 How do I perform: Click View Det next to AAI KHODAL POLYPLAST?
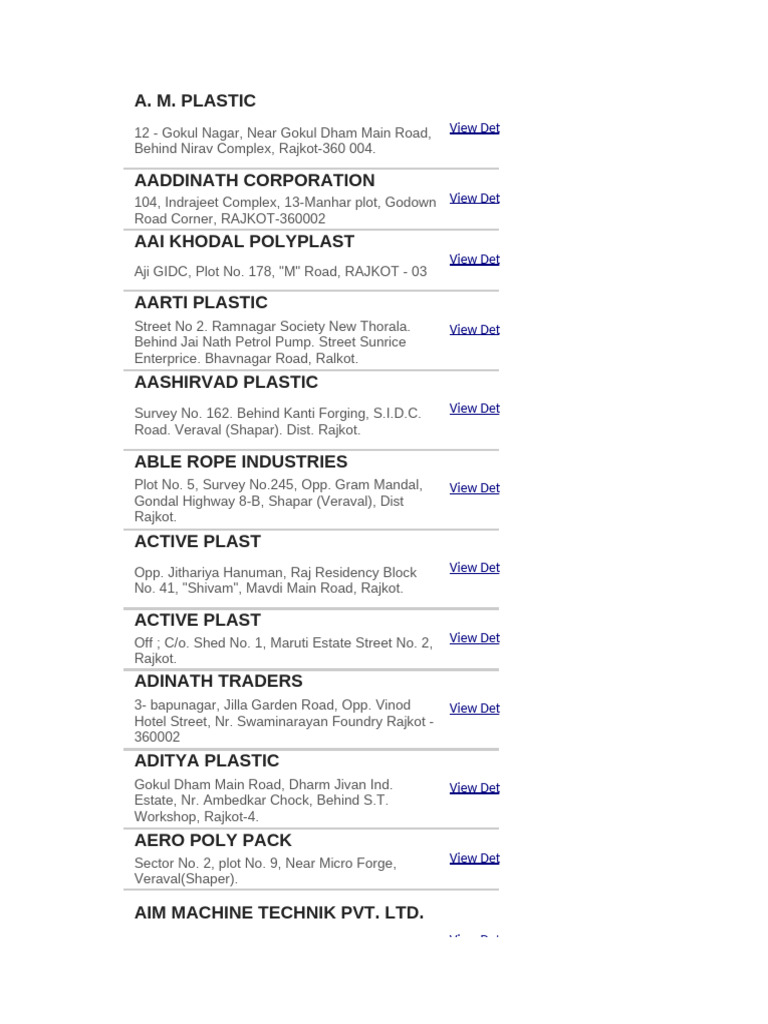pyautogui.click(x=474, y=259)
